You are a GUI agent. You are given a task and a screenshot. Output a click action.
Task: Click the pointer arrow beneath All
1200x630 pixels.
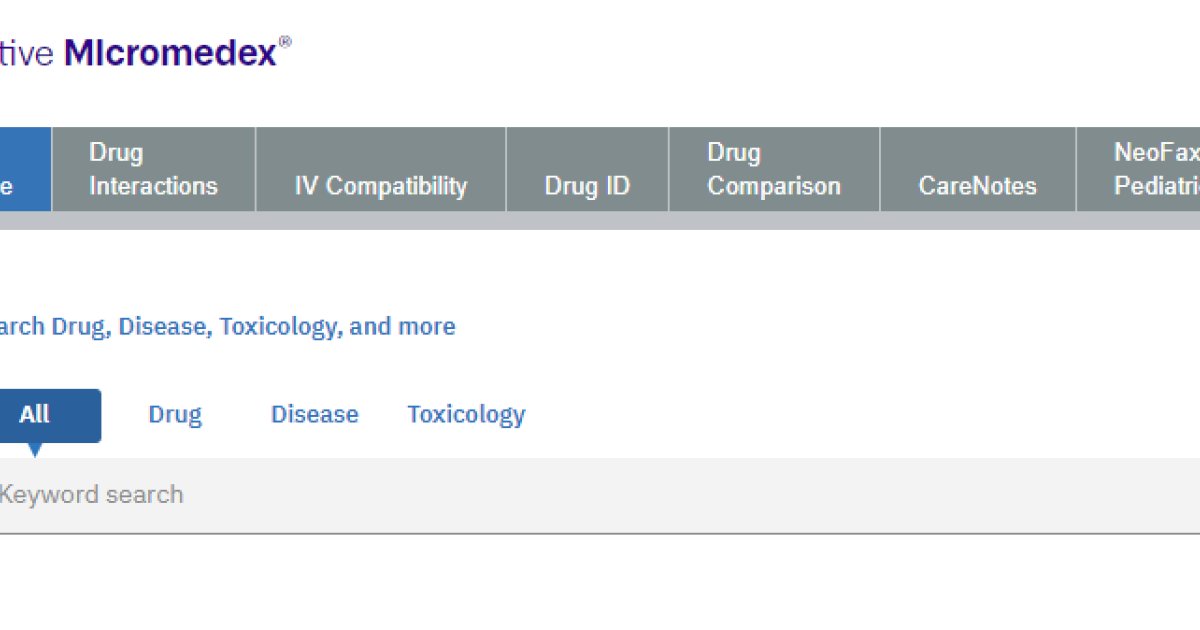click(35, 450)
